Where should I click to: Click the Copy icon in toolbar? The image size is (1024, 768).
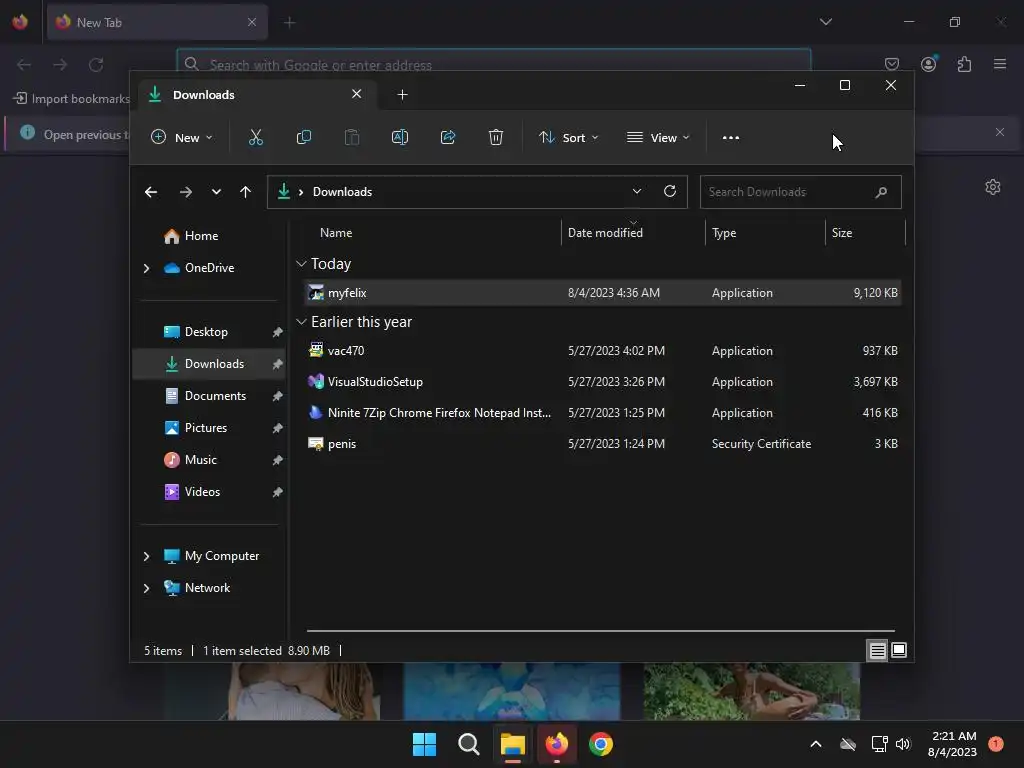304,137
